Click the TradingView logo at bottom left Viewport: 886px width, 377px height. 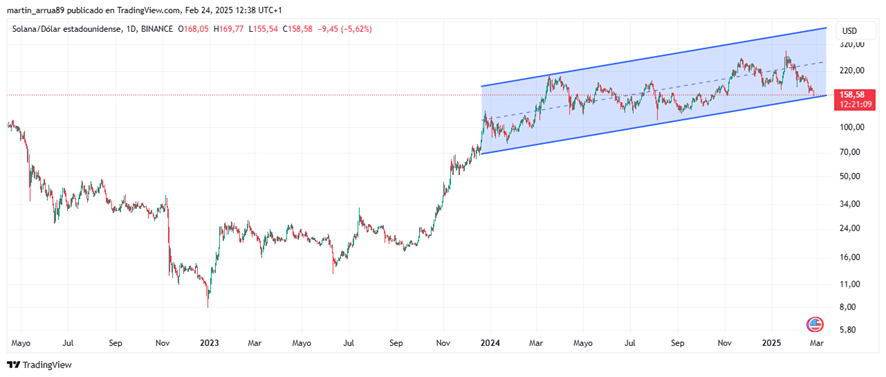[x=39, y=365]
